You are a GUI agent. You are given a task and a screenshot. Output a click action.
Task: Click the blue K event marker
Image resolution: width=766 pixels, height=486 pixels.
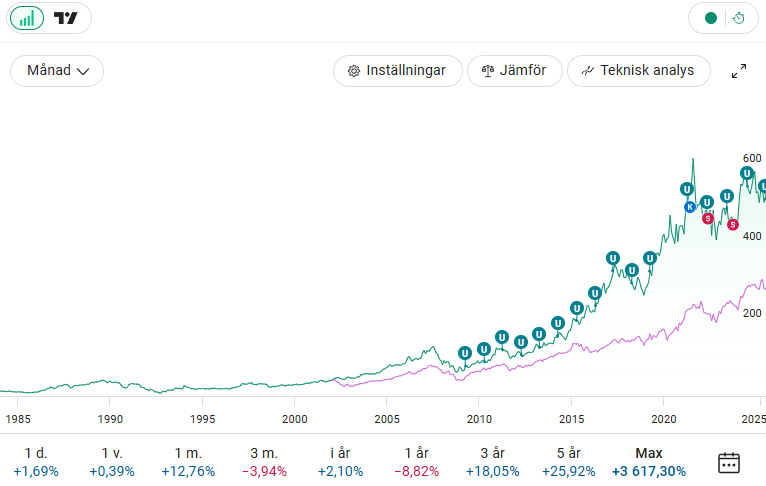689,207
